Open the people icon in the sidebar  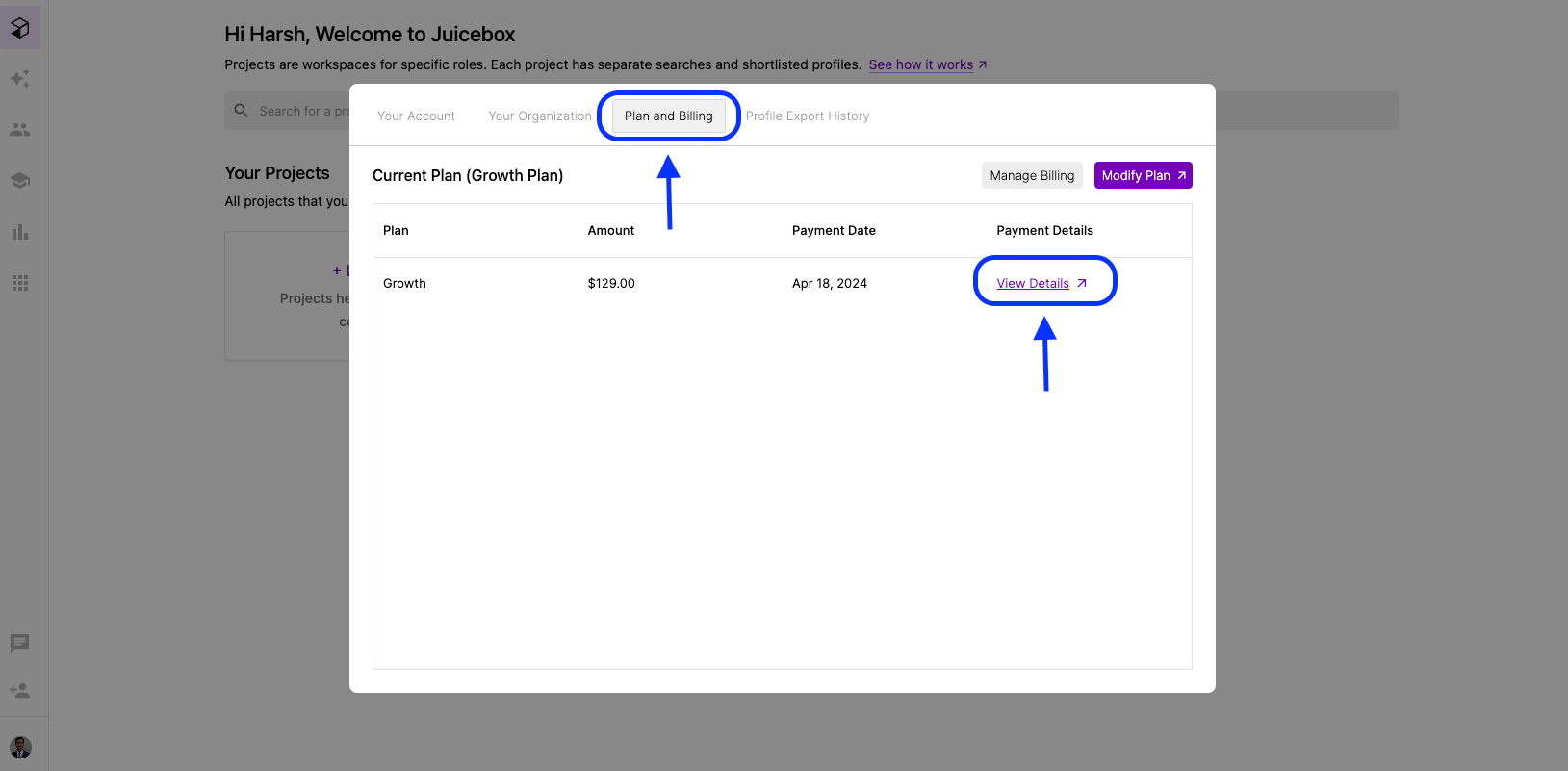pos(20,129)
